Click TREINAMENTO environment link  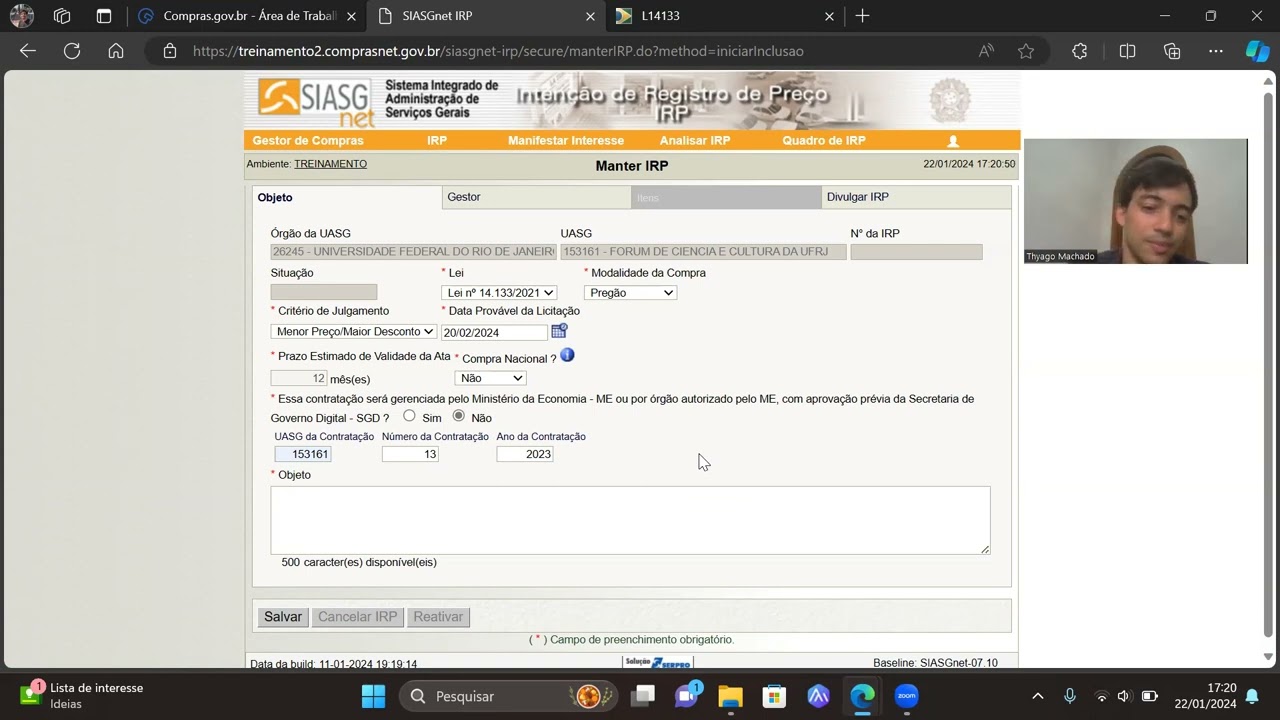coord(330,164)
